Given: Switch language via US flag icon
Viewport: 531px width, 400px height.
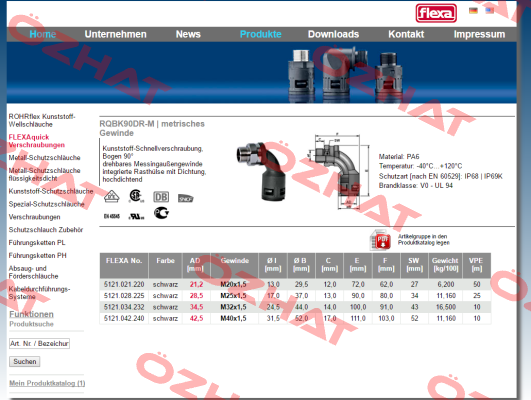Looking at the screenshot, I should pyautogui.click(x=489, y=10).
